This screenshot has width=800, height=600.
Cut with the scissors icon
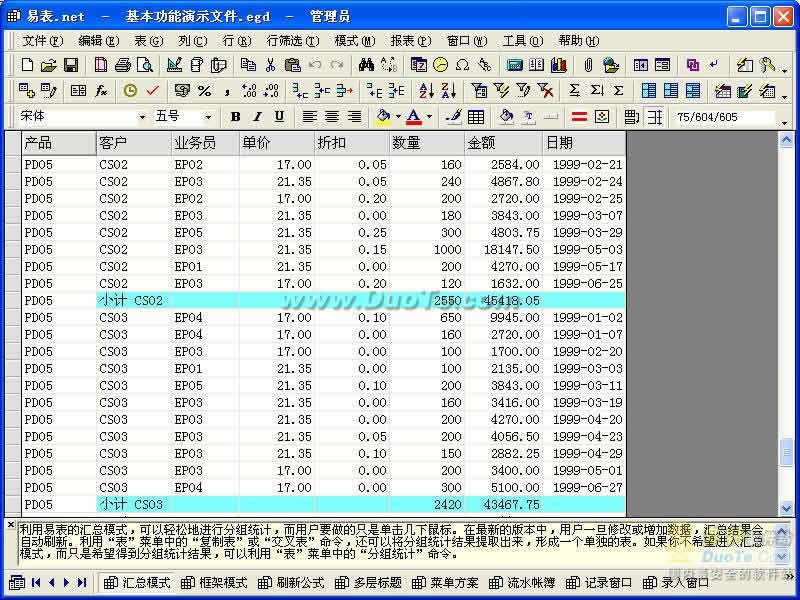(270, 65)
